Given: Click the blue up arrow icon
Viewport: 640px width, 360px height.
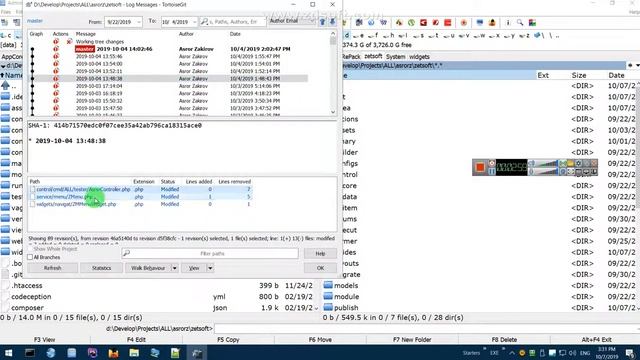Looking at the screenshot, I should pos(322,22).
